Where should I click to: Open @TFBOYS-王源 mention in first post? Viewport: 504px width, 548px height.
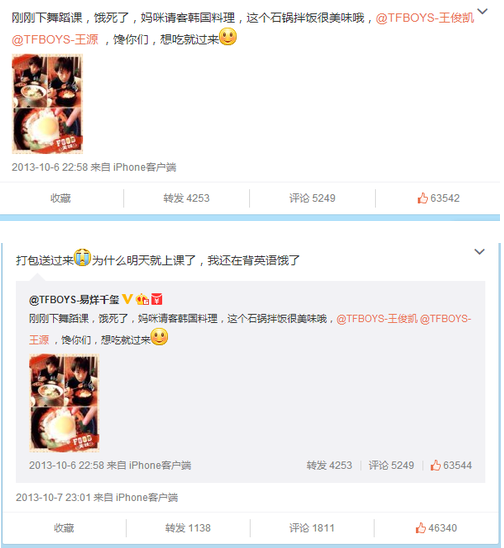(55, 39)
